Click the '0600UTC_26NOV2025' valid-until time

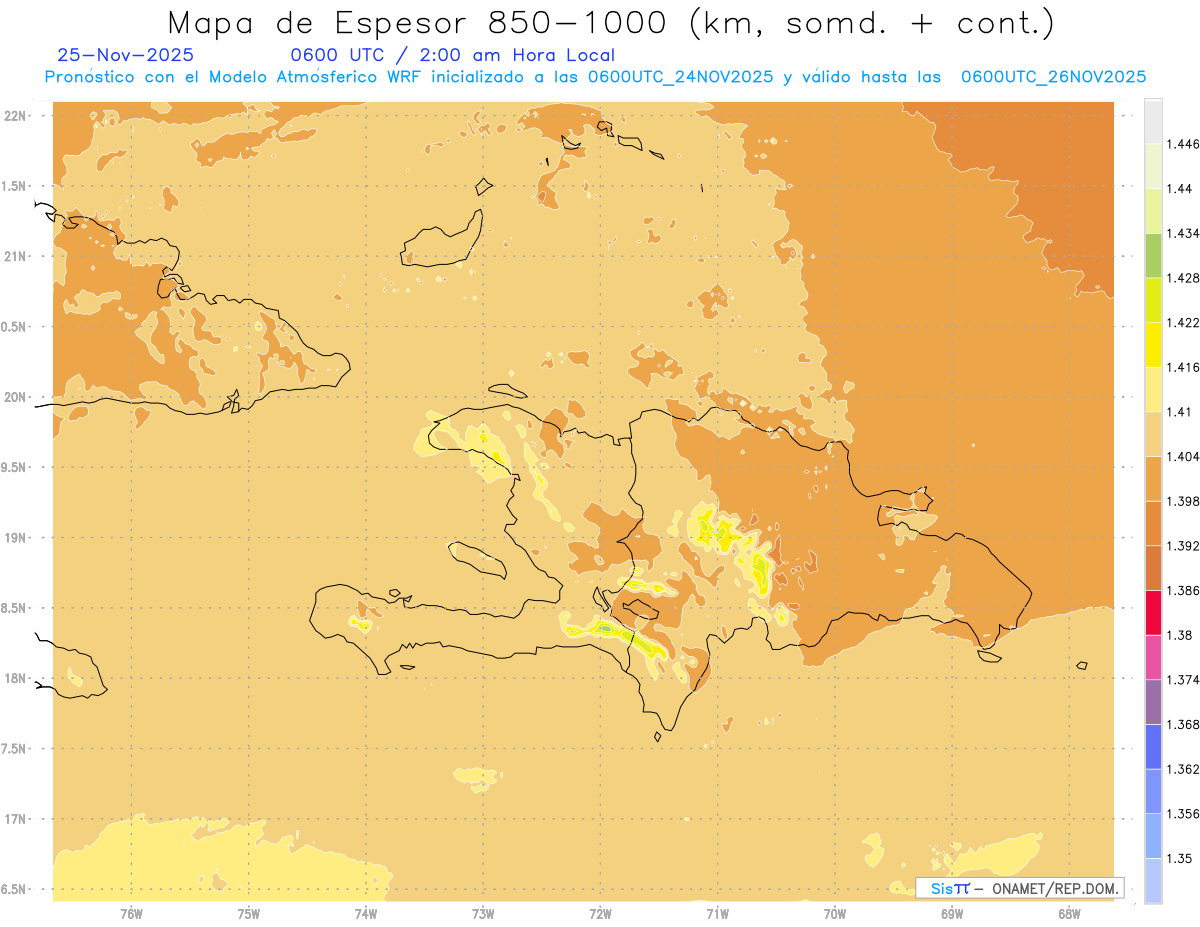tap(1053, 76)
